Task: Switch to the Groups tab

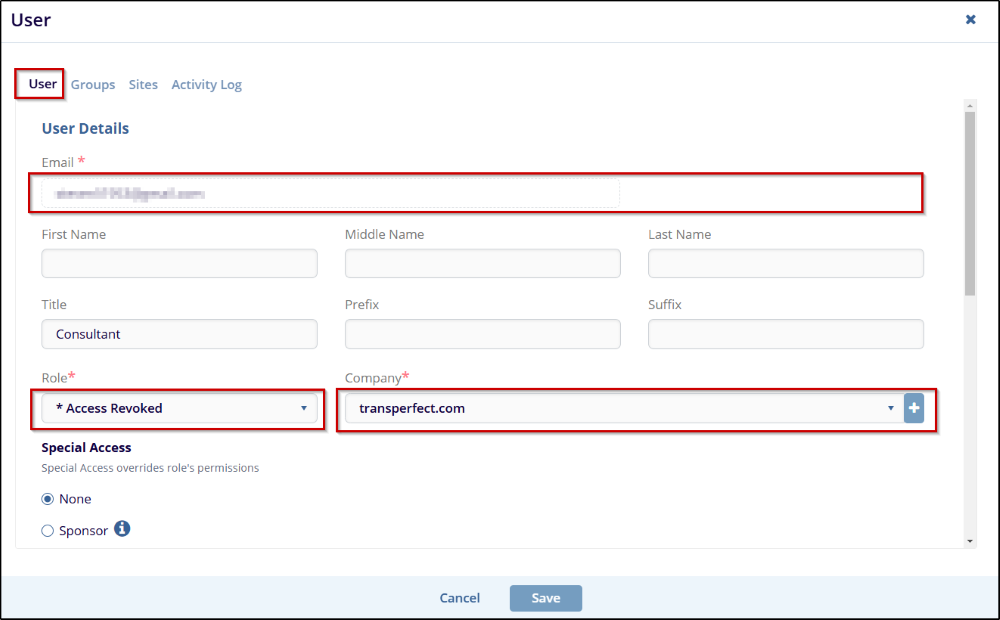Action: click(x=93, y=85)
